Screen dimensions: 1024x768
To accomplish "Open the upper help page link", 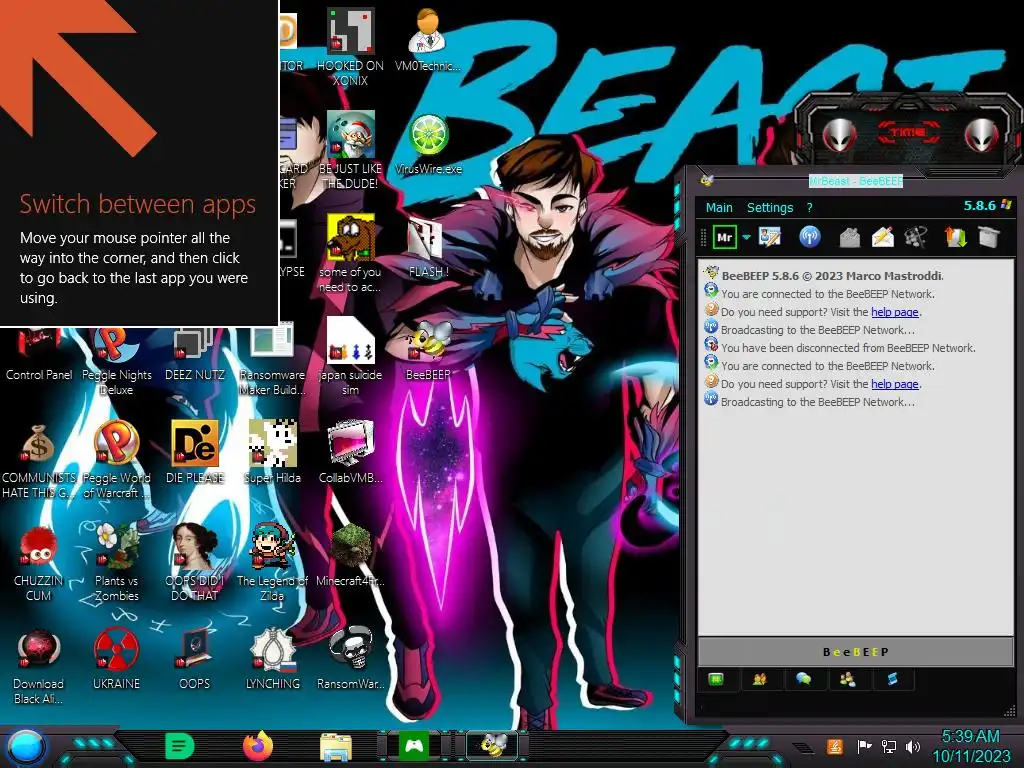I will point(895,312).
